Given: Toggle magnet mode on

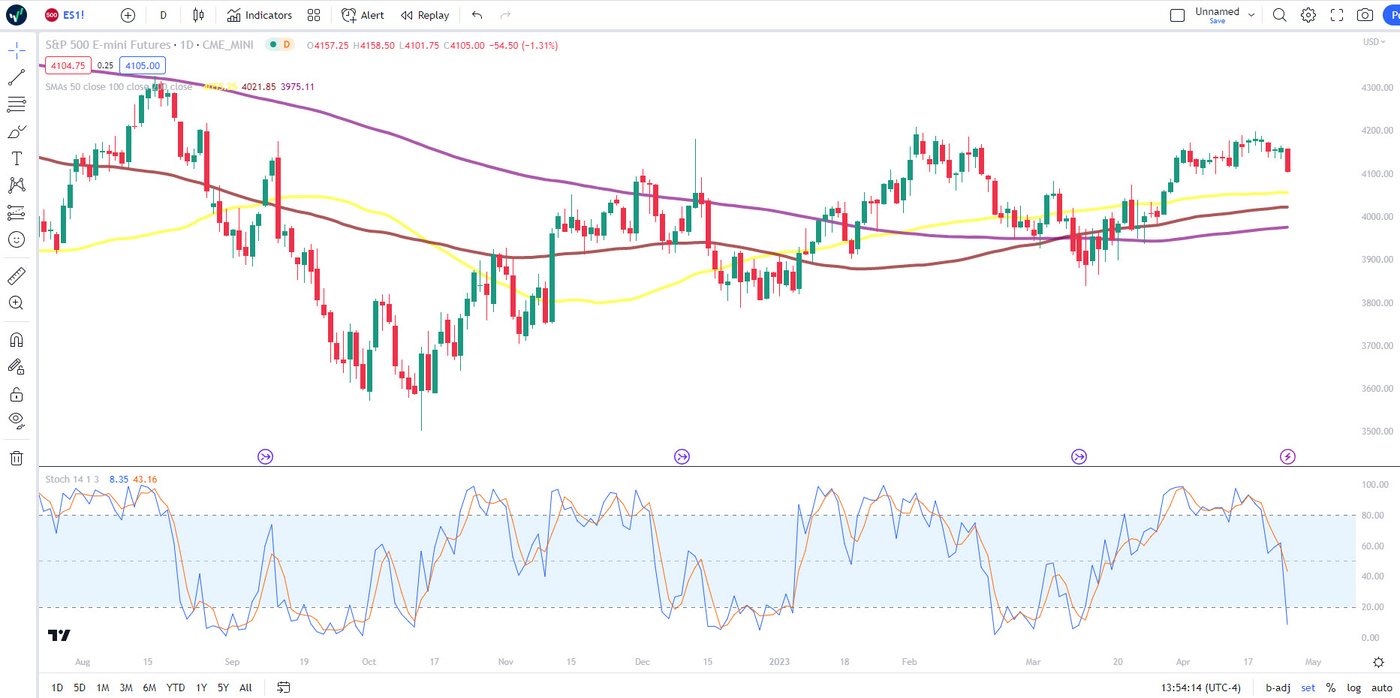Looking at the screenshot, I should point(17,340).
